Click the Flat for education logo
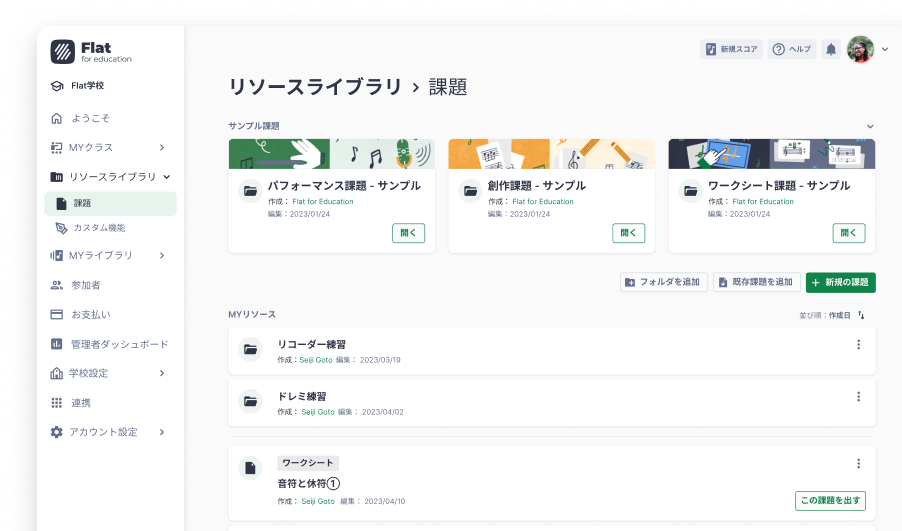902x531 pixels. (x=91, y=52)
